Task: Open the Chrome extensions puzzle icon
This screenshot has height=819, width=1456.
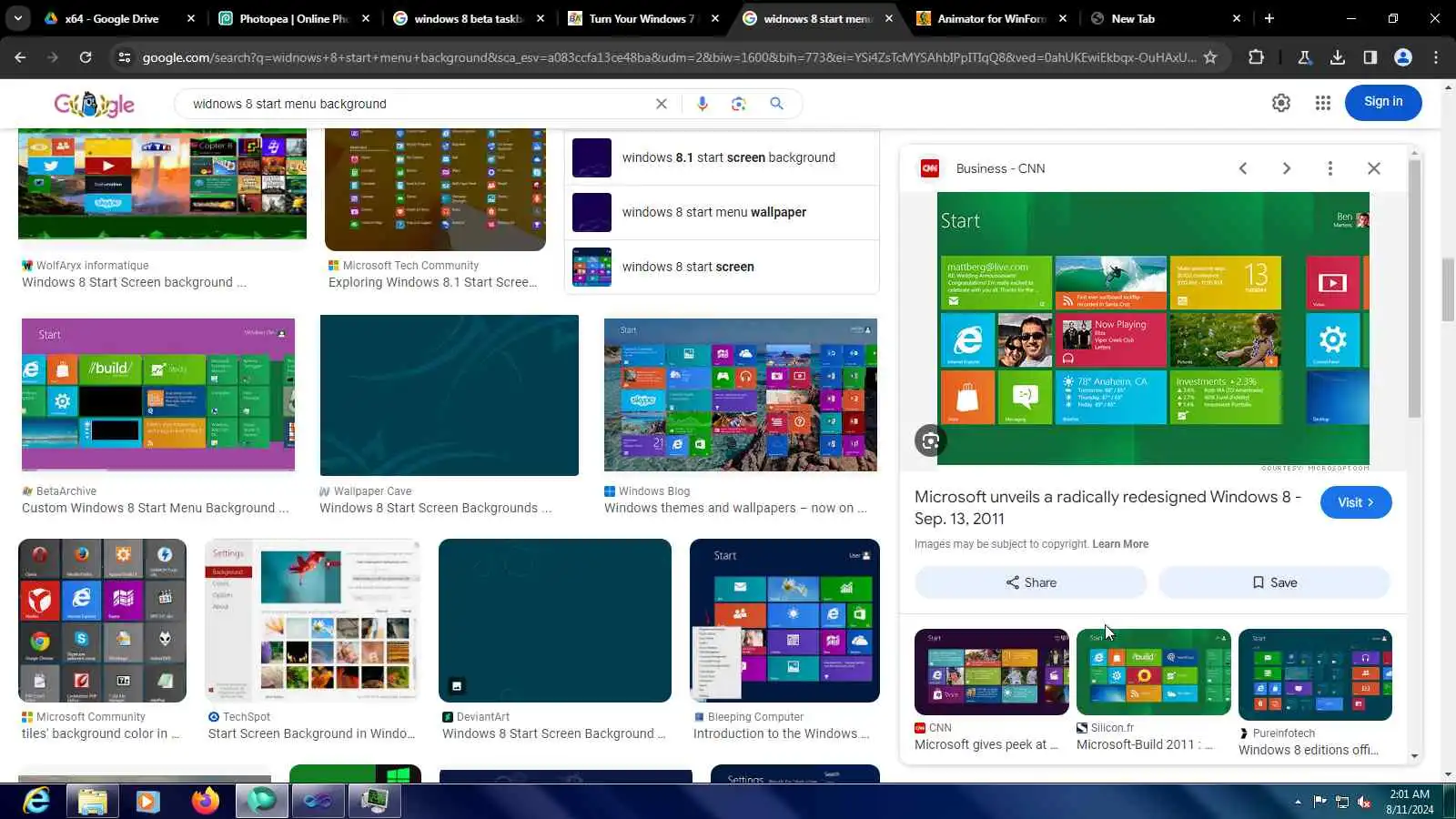Action: (1256, 57)
